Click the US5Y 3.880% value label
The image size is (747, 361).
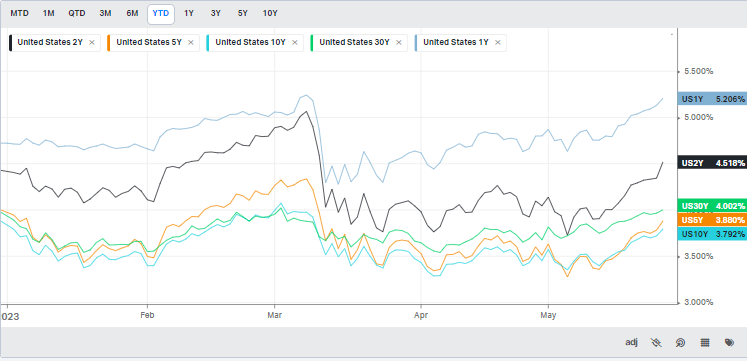[x=712, y=220]
